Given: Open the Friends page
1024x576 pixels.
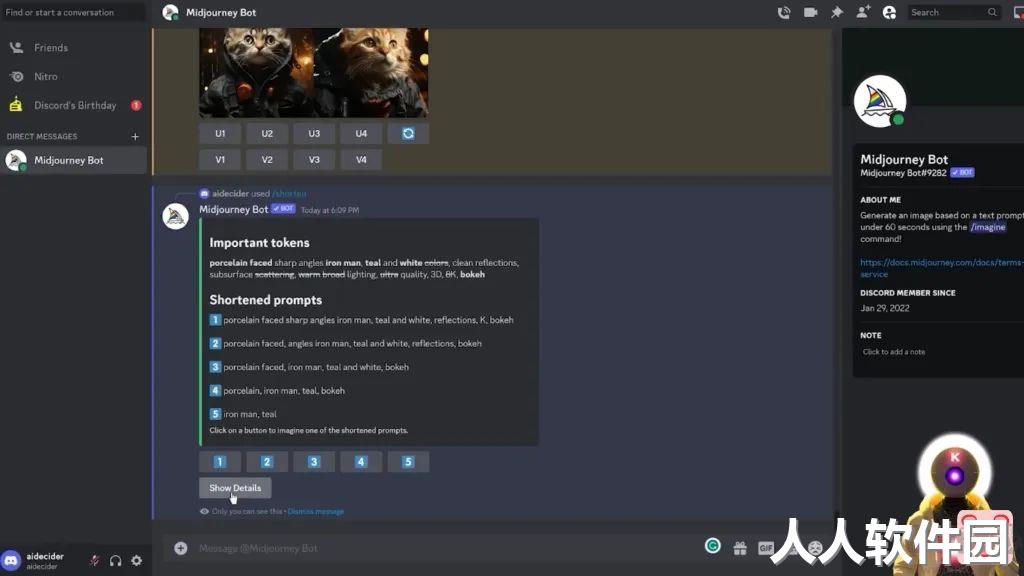Looking at the screenshot, I should click(x=74, y=48).
